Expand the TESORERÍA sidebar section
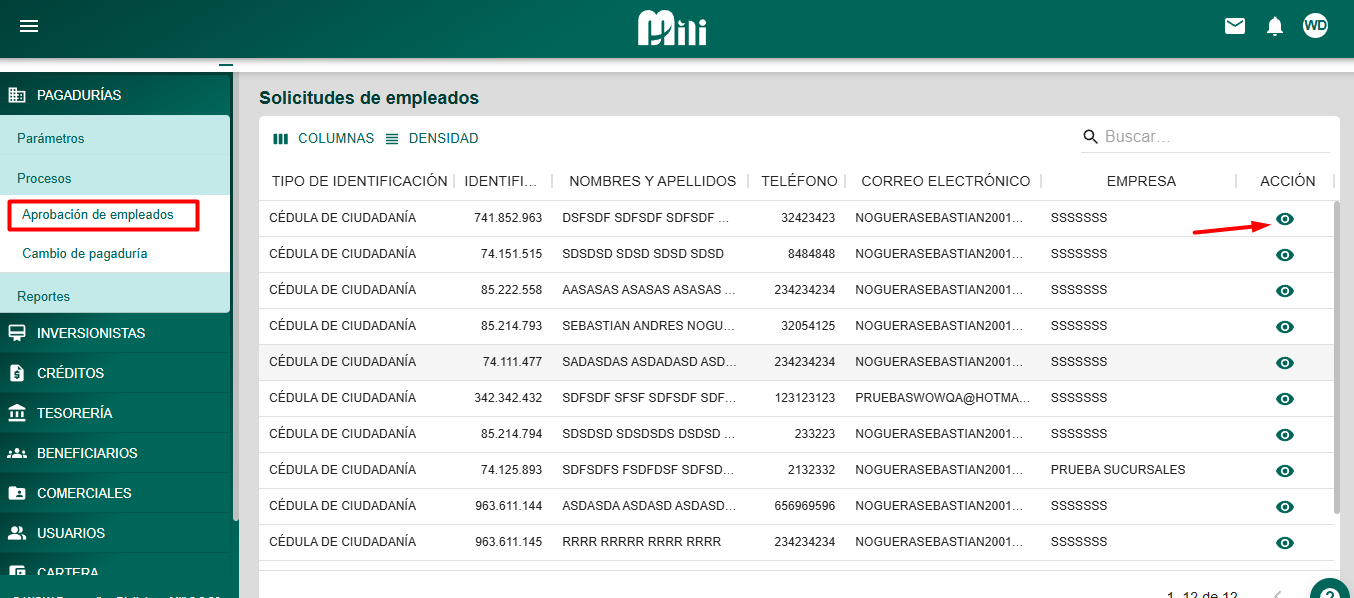1354x598 pixels. point(74,413)
